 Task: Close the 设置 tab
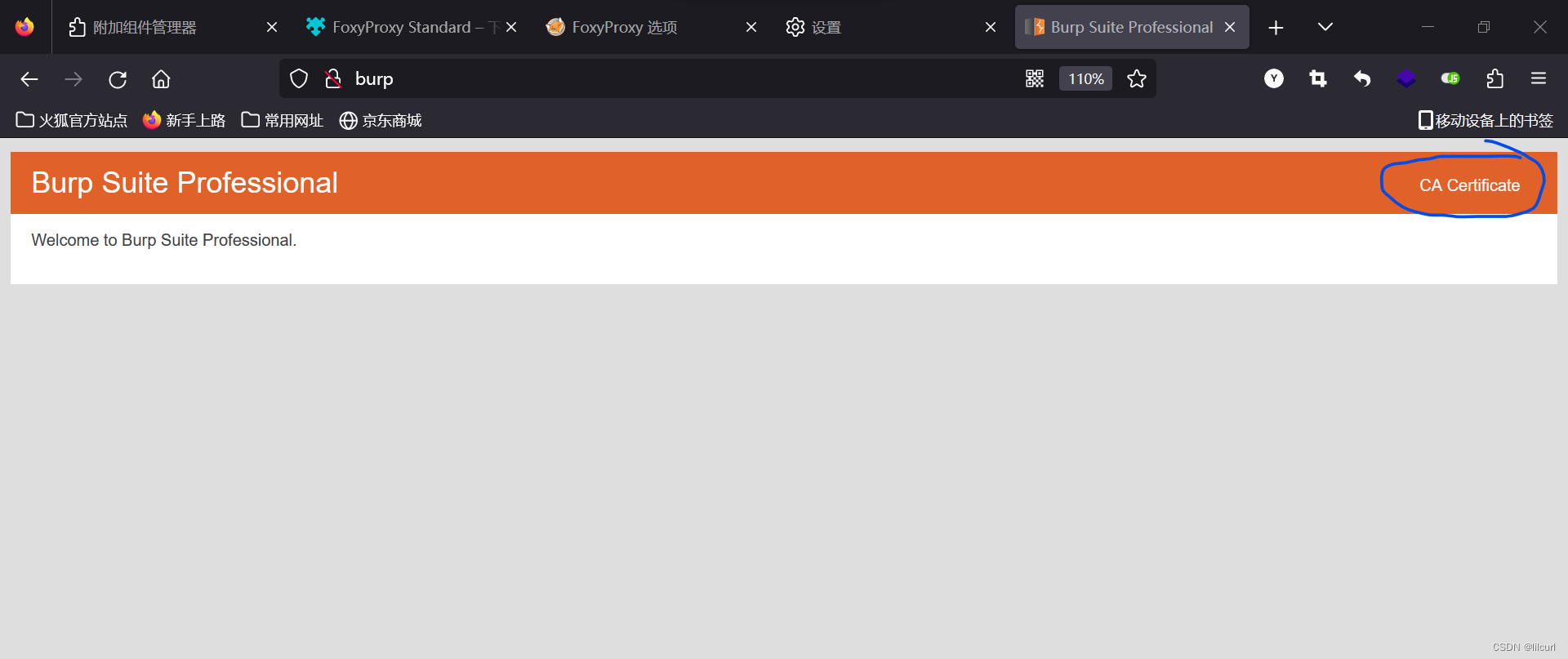(991, 27)
